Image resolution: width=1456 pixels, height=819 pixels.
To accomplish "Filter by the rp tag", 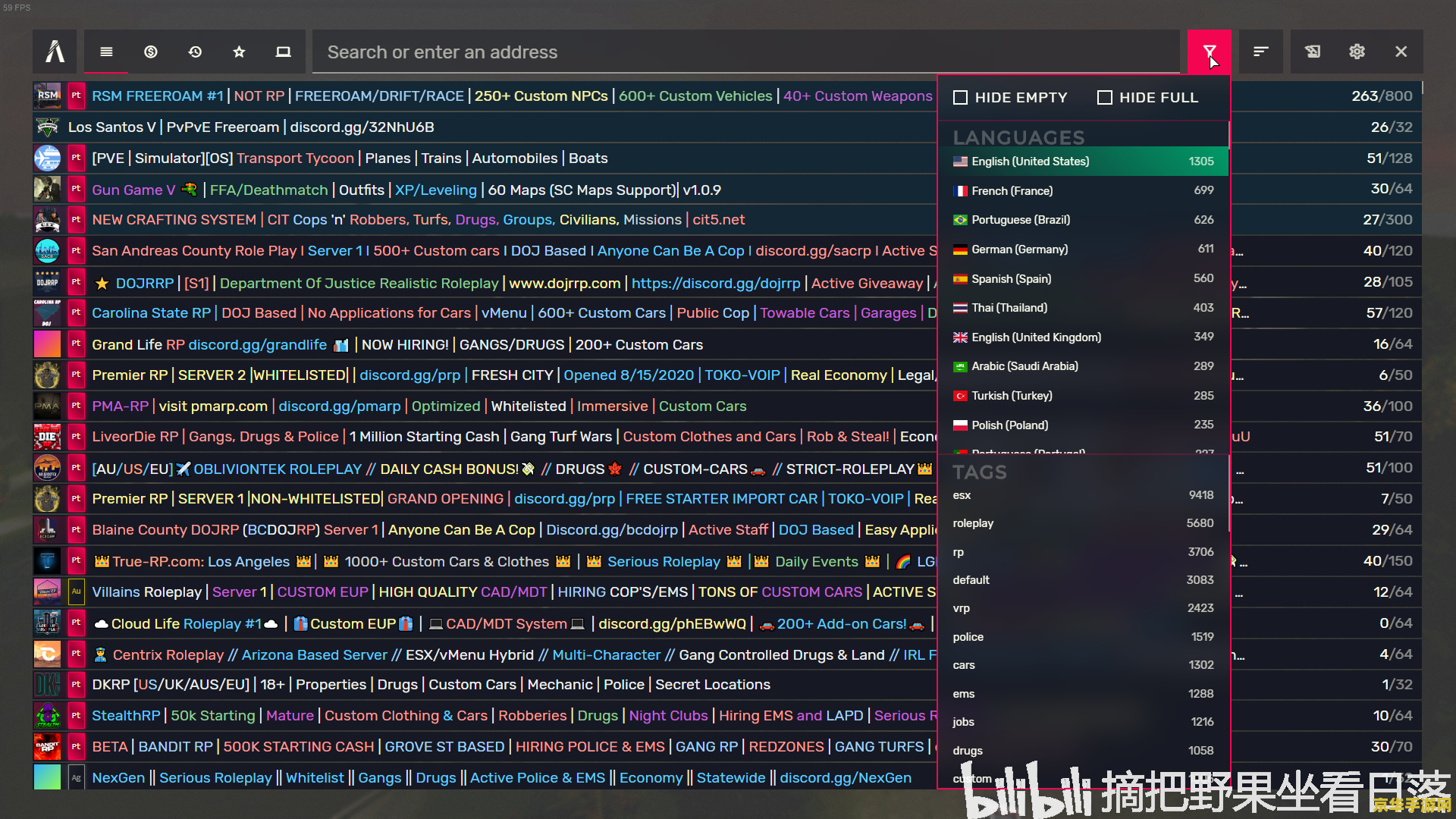I will click(x=1083, y=552).
